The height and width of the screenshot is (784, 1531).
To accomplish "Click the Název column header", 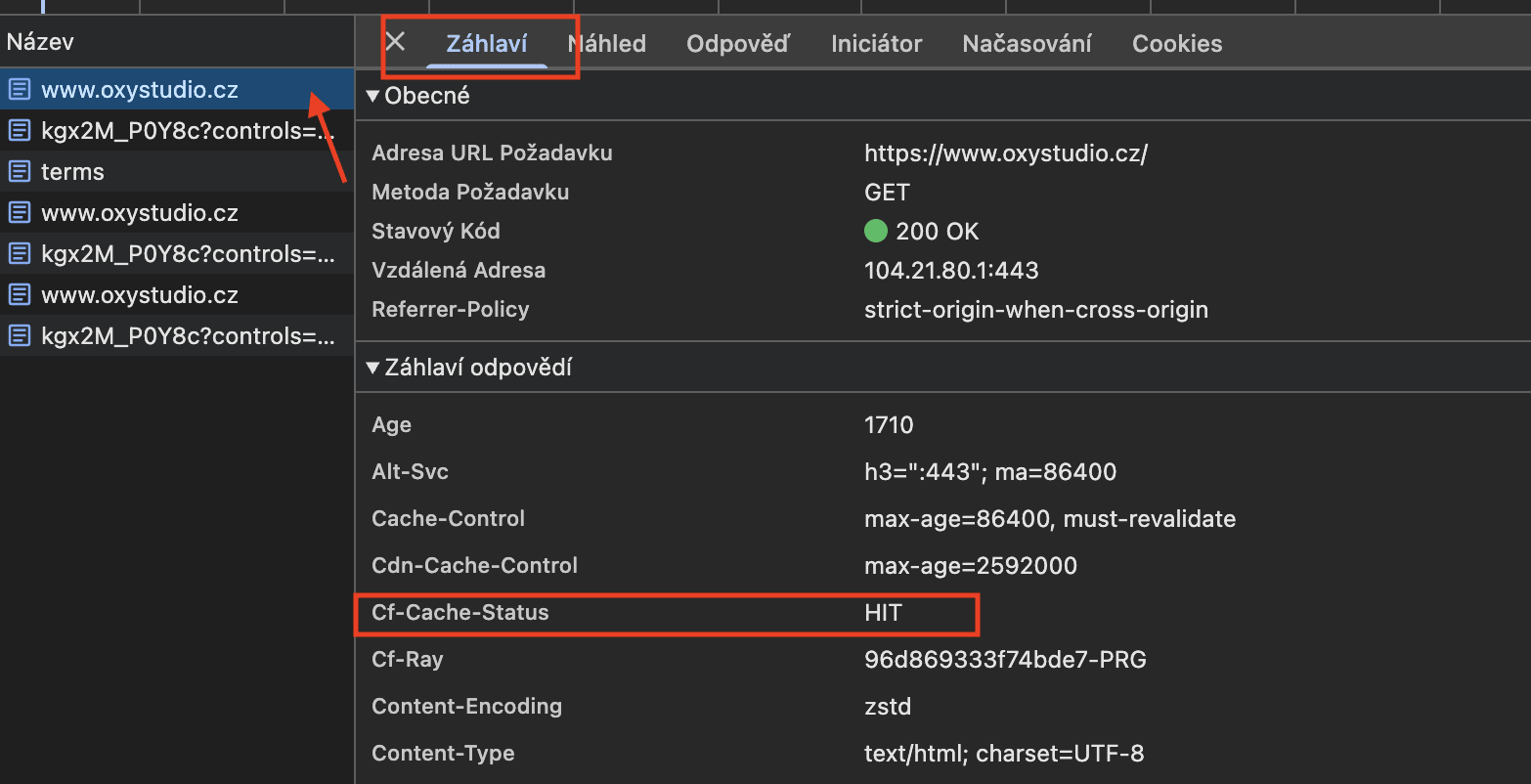I will click(x=40, y=42).
